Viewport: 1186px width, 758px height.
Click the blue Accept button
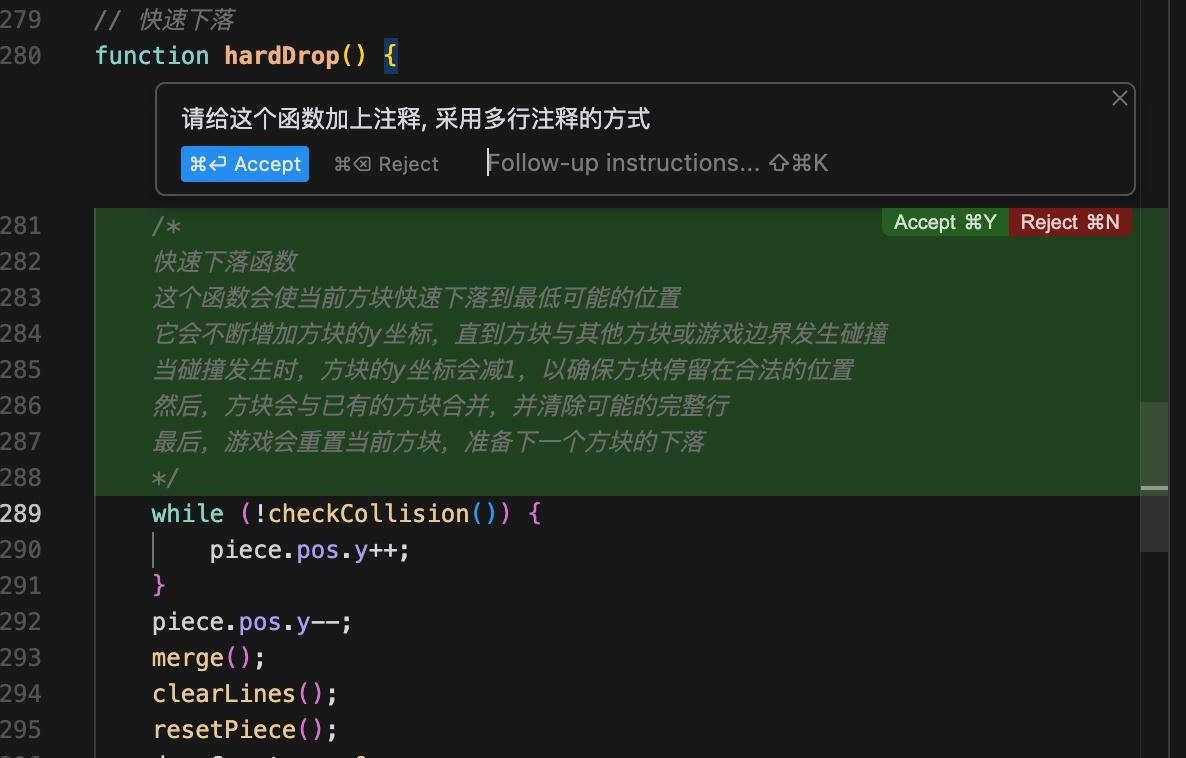[245, 164]
